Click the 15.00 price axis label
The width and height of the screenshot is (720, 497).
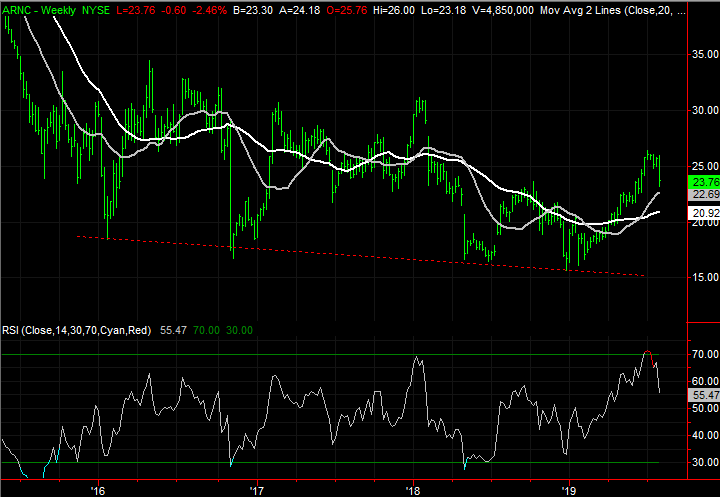(x=705, y=277)
